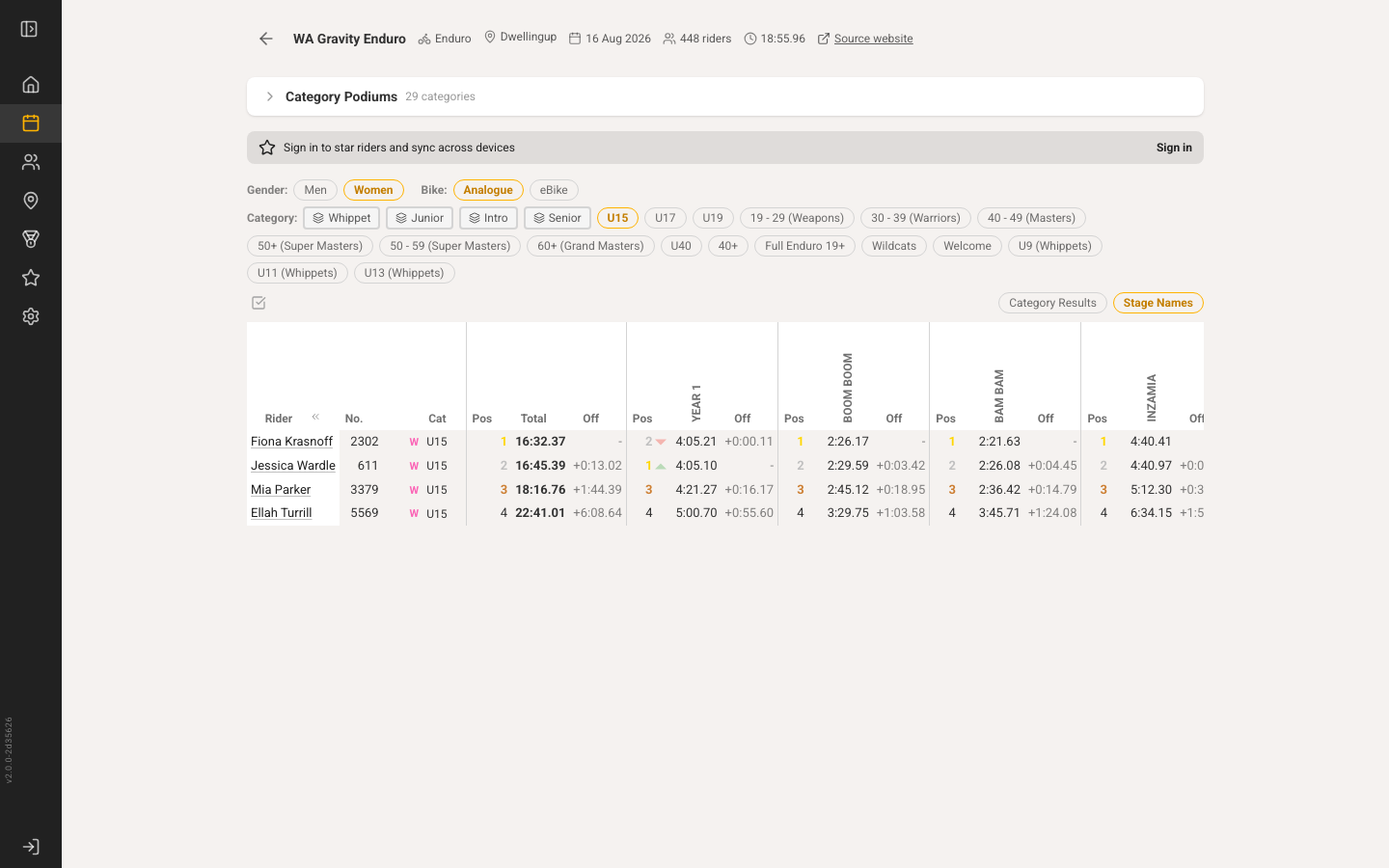Open the locations pin sidebar icon
The height and width of the screenshot is (868, 1389).
tap(31, 201)
